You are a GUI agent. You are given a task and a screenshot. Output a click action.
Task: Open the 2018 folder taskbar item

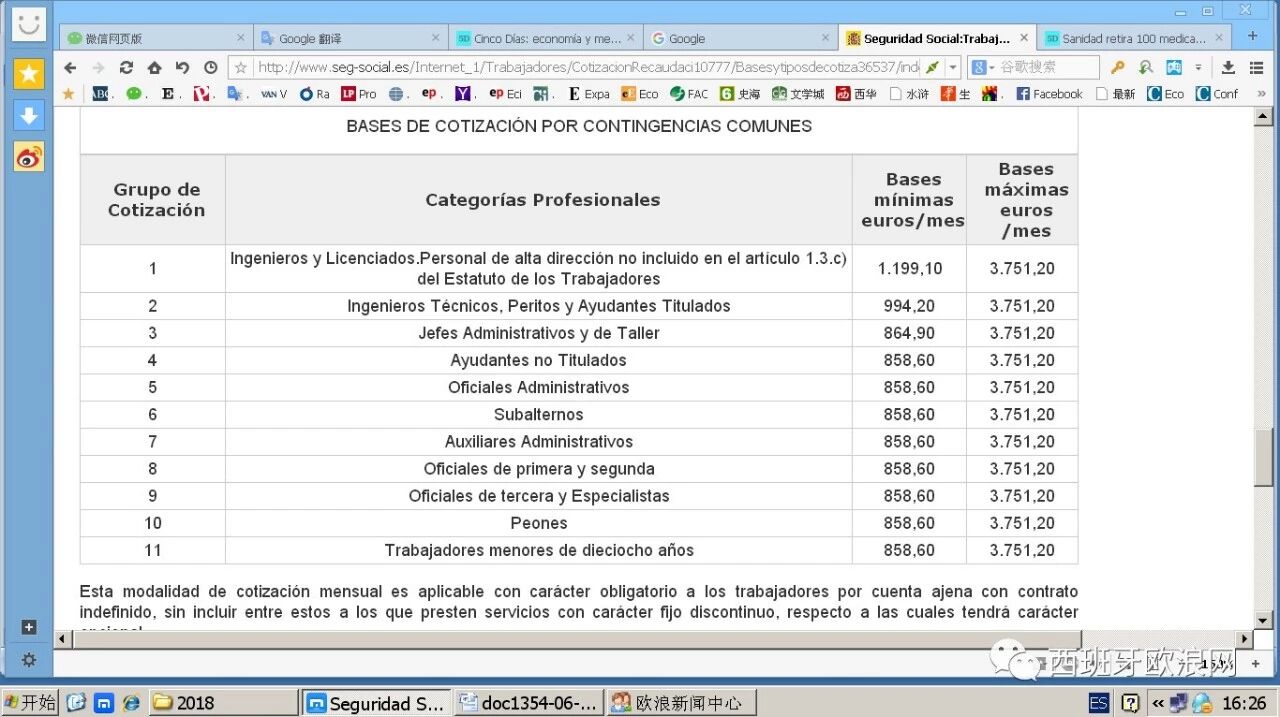tap(223, 703)
